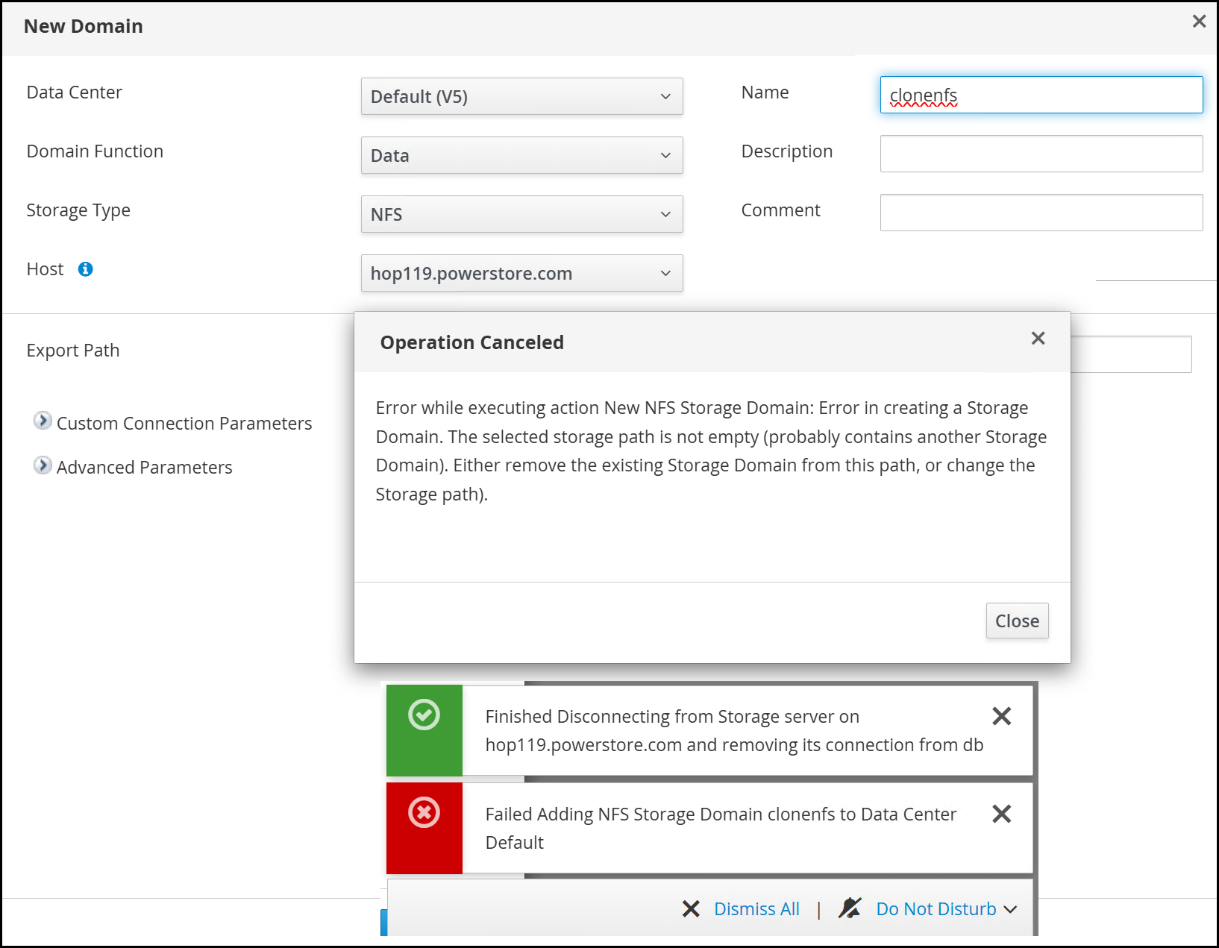Click the Dismiss All X icon
This screenshot has height=948, width=1219.
tap(691, 909)
